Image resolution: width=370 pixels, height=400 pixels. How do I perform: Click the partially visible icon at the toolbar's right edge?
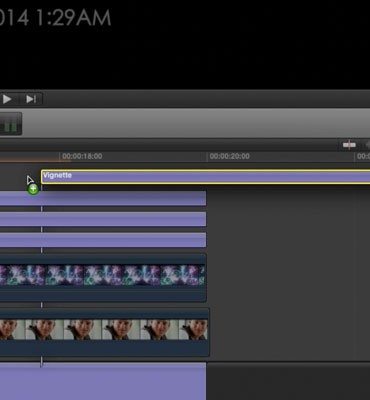(x=368, y=145)
